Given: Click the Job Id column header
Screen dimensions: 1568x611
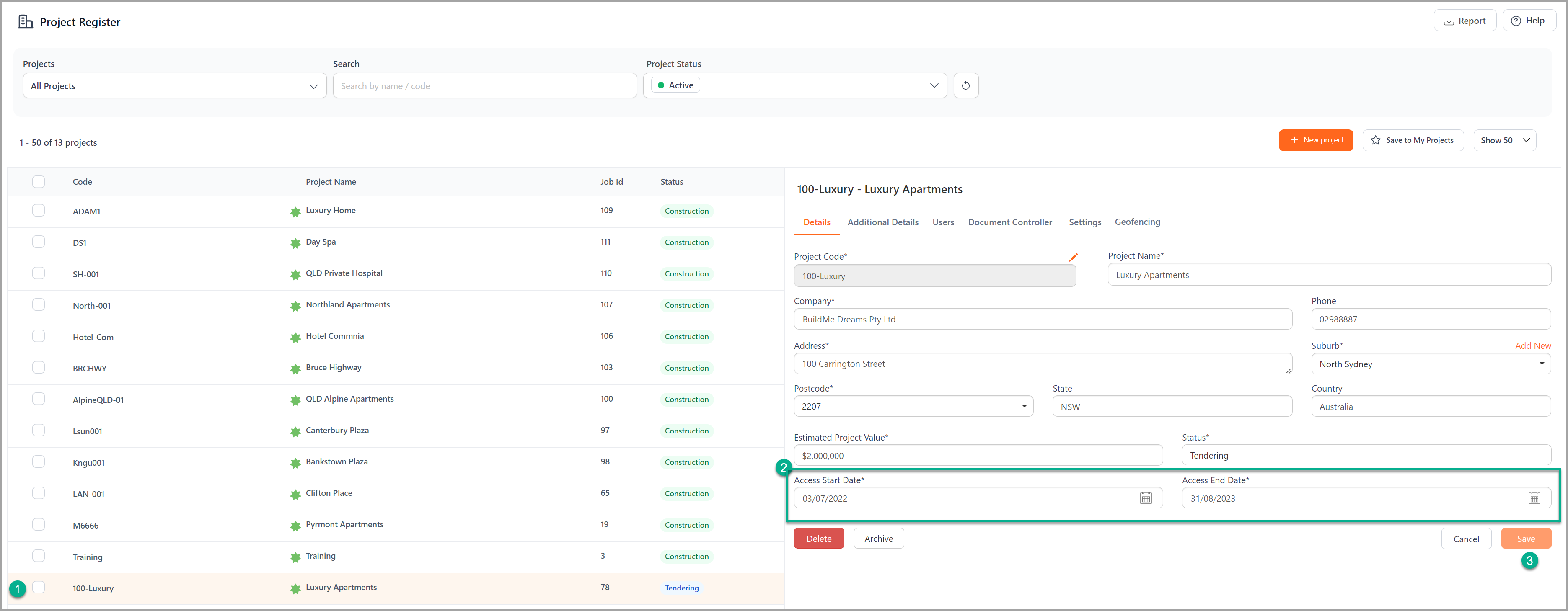Looking at the screenshot, I should tap(611, 182).
